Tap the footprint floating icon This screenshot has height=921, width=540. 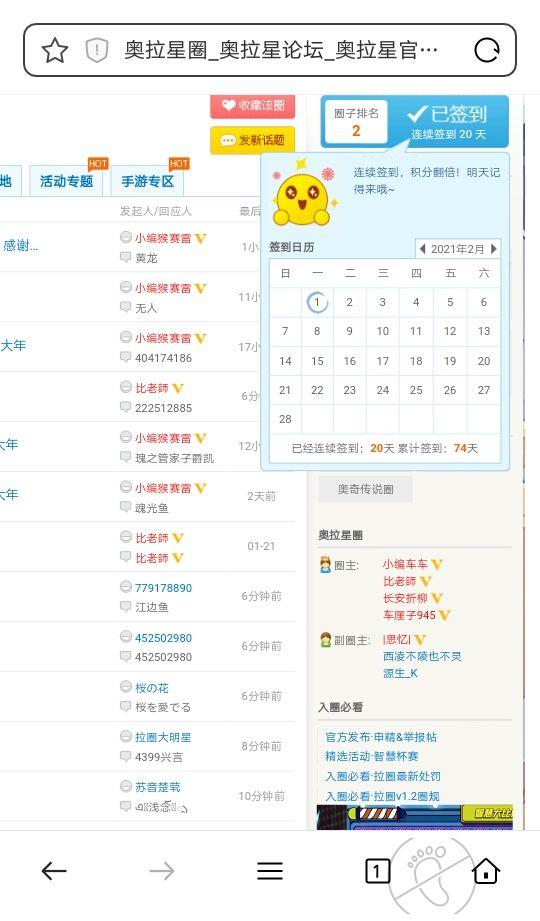pos(431,875)
